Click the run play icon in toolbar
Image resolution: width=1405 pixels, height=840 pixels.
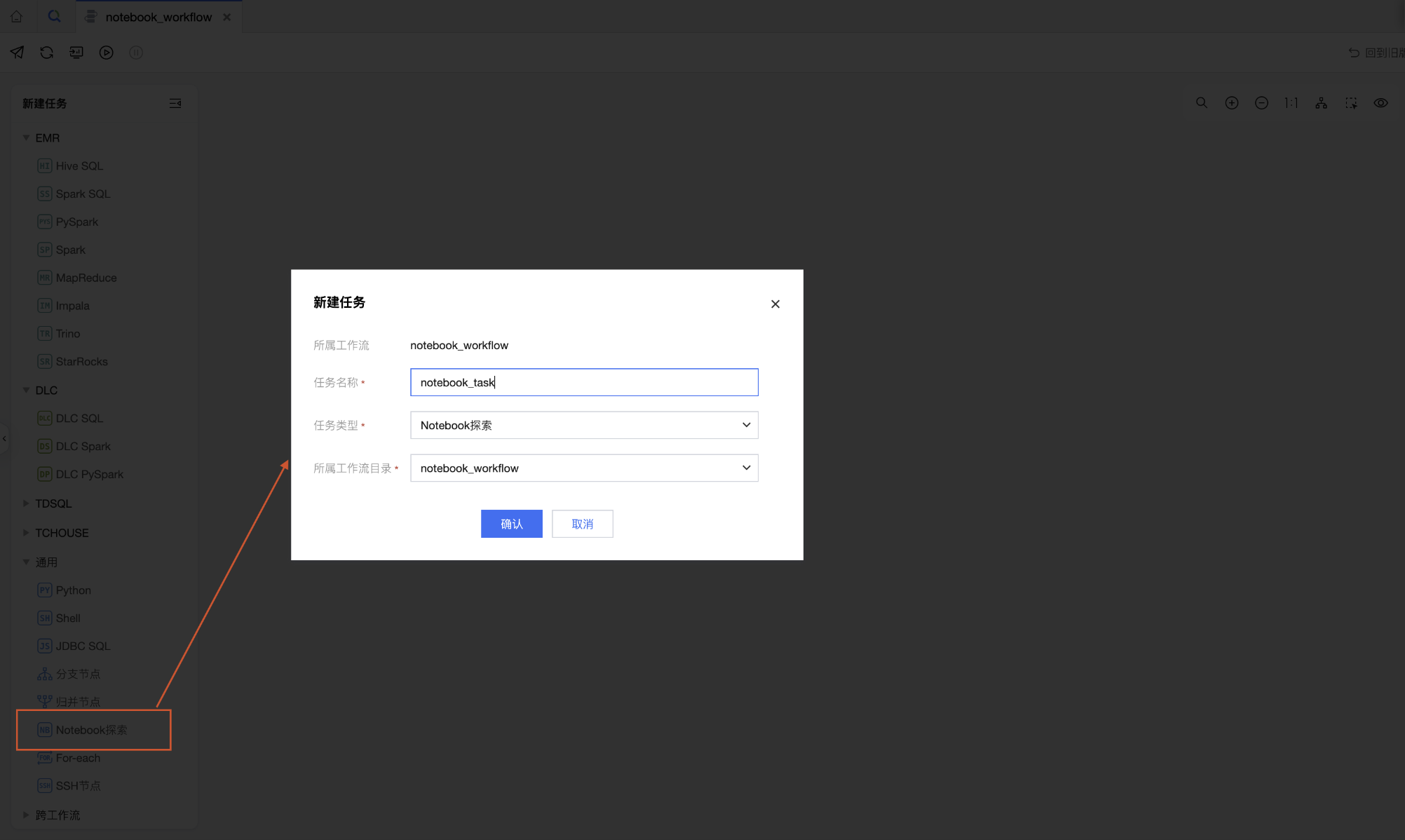click(x=106, y=53)
